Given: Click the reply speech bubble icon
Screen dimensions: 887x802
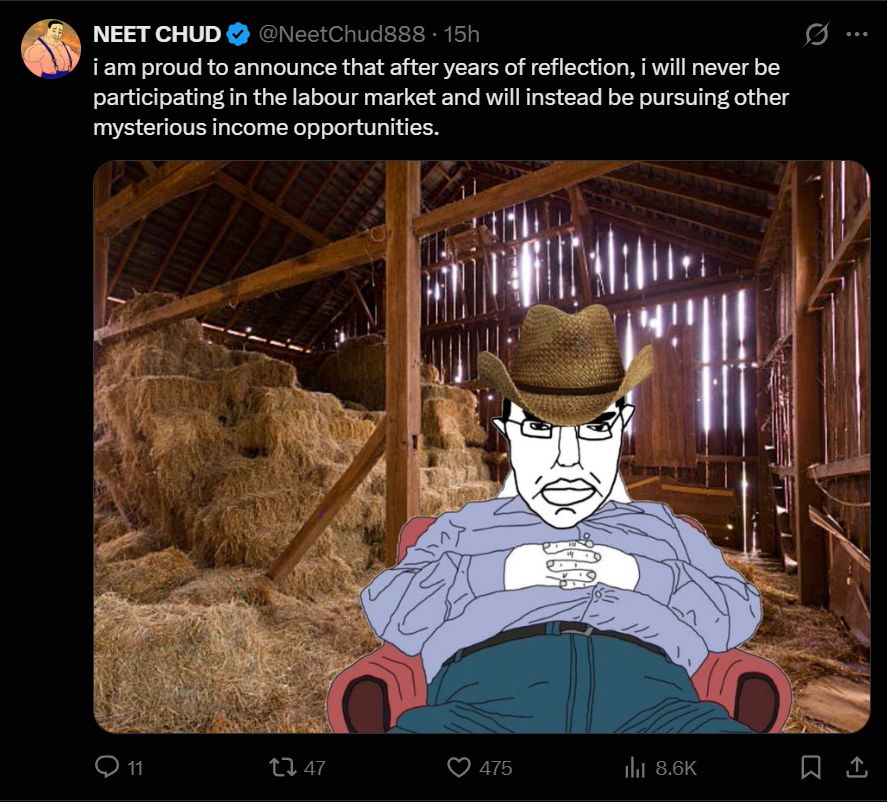Looking at the screenshot, I should [106, 767].
